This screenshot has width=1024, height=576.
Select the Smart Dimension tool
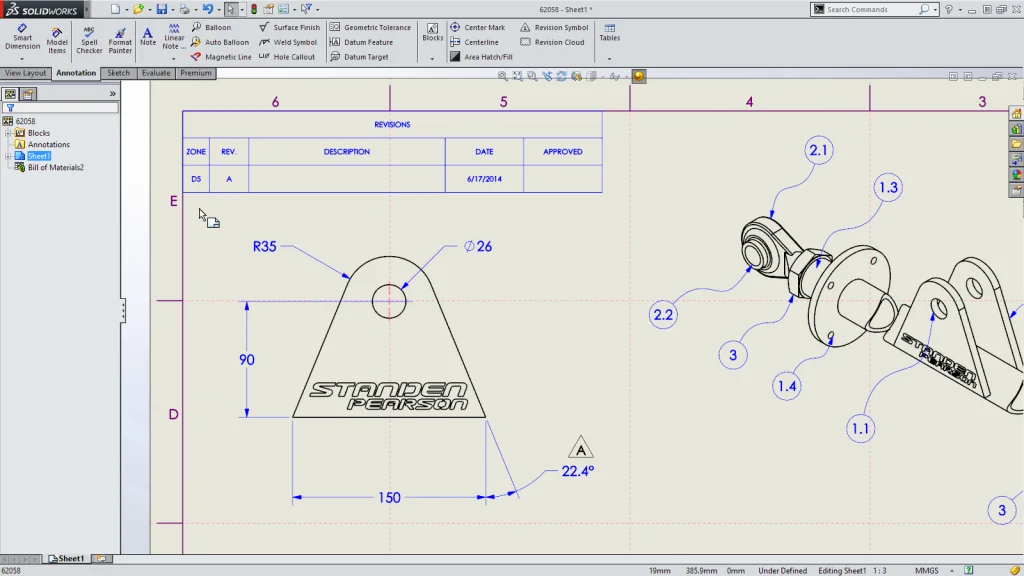point(20,36)
